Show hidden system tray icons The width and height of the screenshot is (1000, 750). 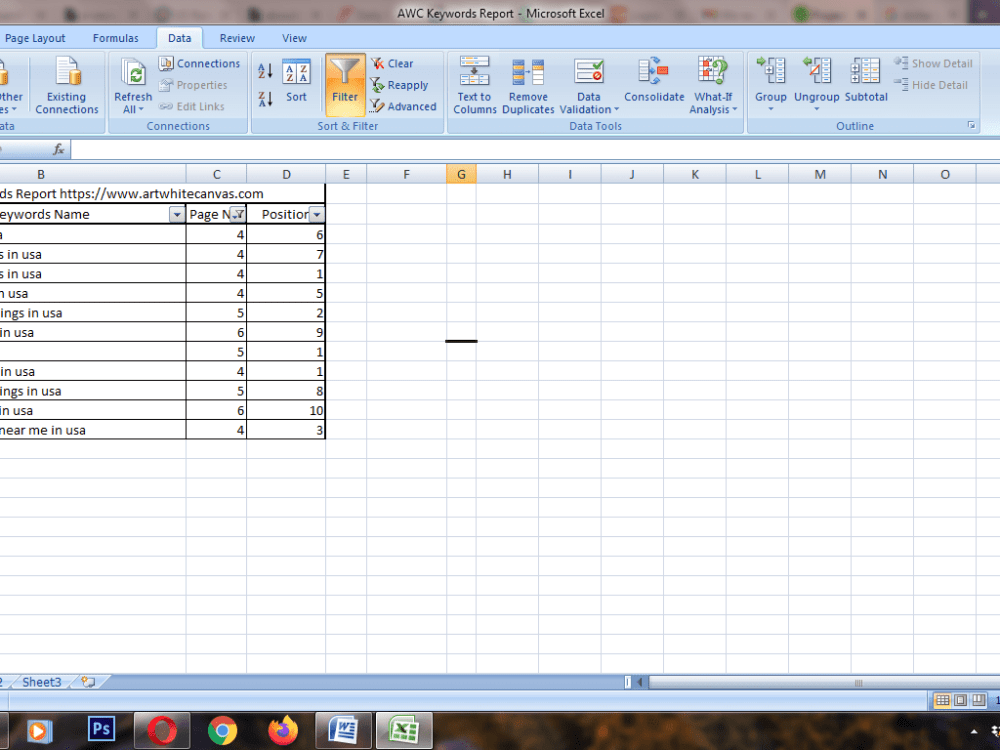click(974, 732)
